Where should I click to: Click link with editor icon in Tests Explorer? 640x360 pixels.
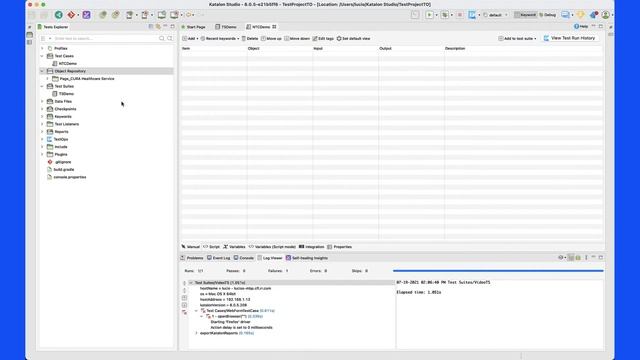point(158,27)
